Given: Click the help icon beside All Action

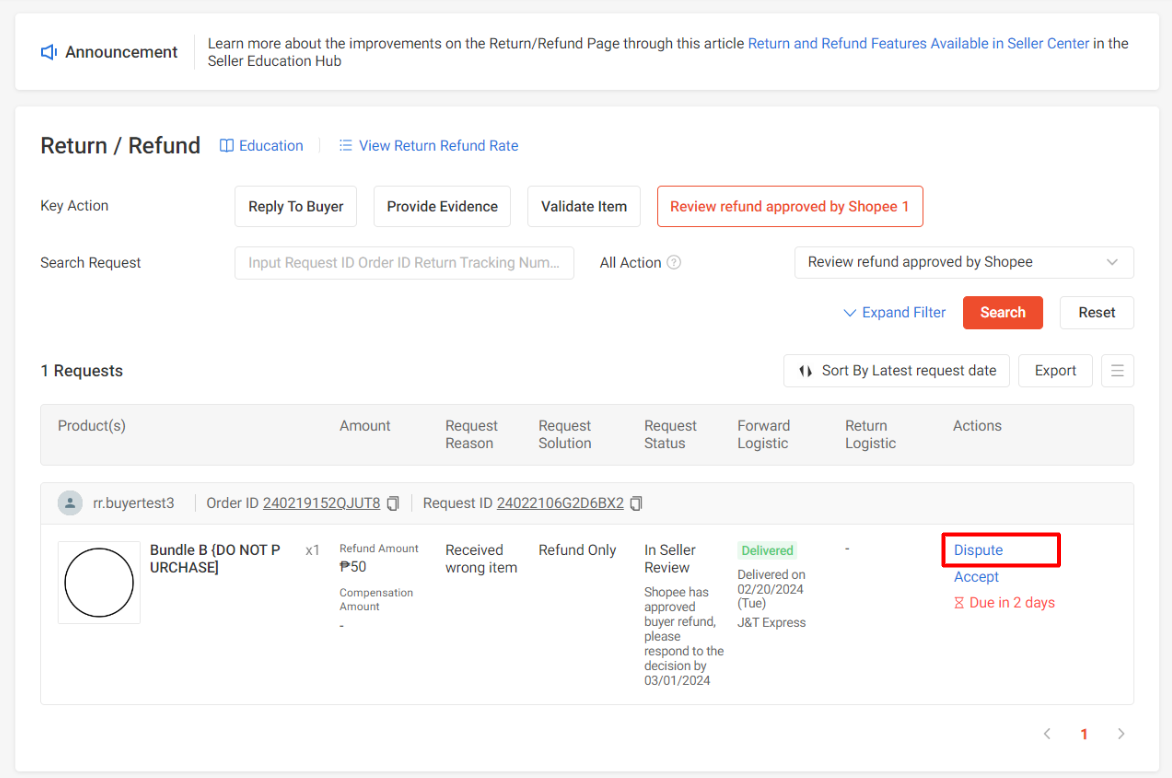Looking at the screenshot, I should click(x=674, y=263).
